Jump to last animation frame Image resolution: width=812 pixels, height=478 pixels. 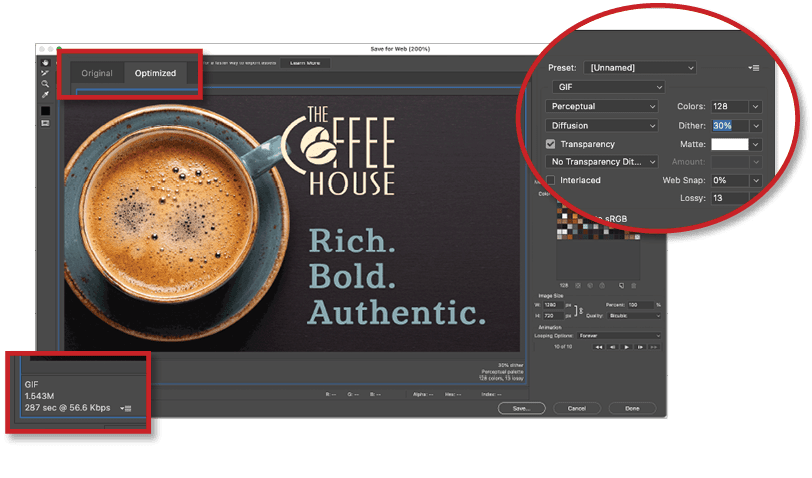654,347
